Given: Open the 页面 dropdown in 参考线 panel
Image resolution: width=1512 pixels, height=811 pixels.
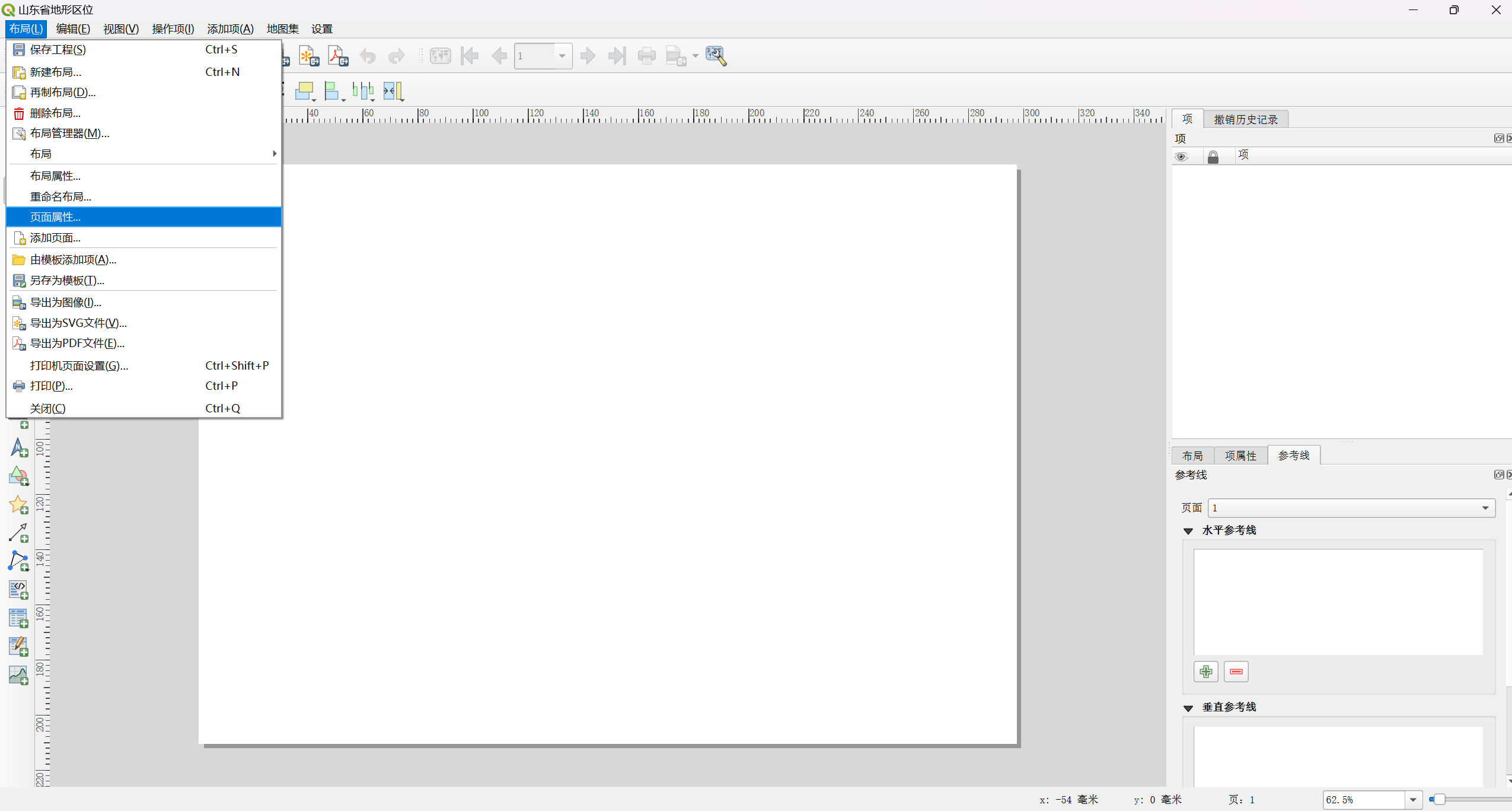Looking at the screenshot, I should pyautogui.click(x=1351, y=508).
